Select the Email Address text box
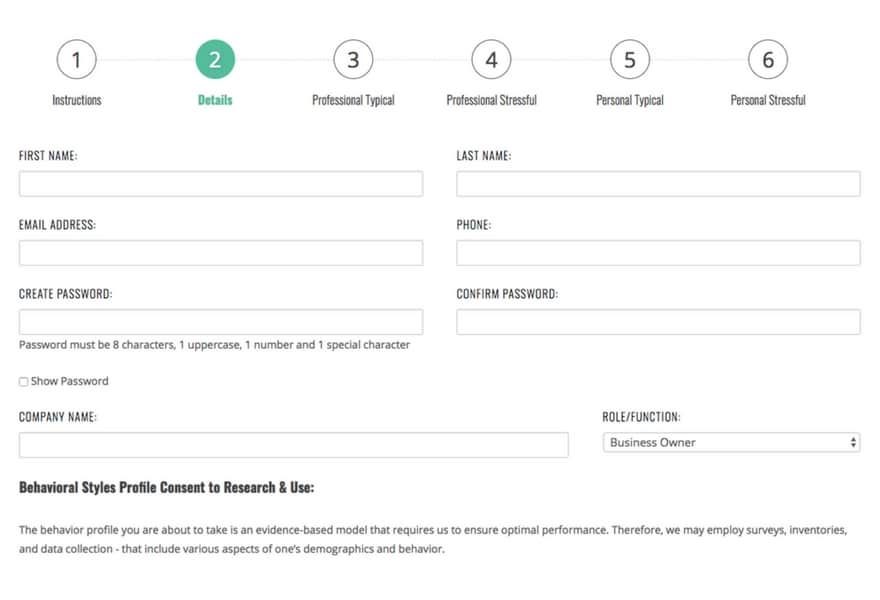This screenshot has width=880, height=600. (220, 253)
